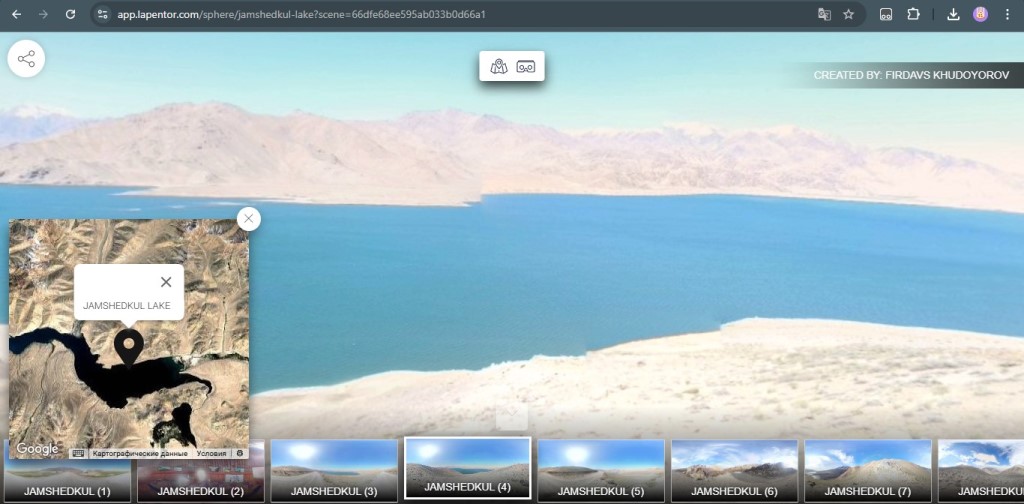Toggle the map location icon

click(499, 67)
